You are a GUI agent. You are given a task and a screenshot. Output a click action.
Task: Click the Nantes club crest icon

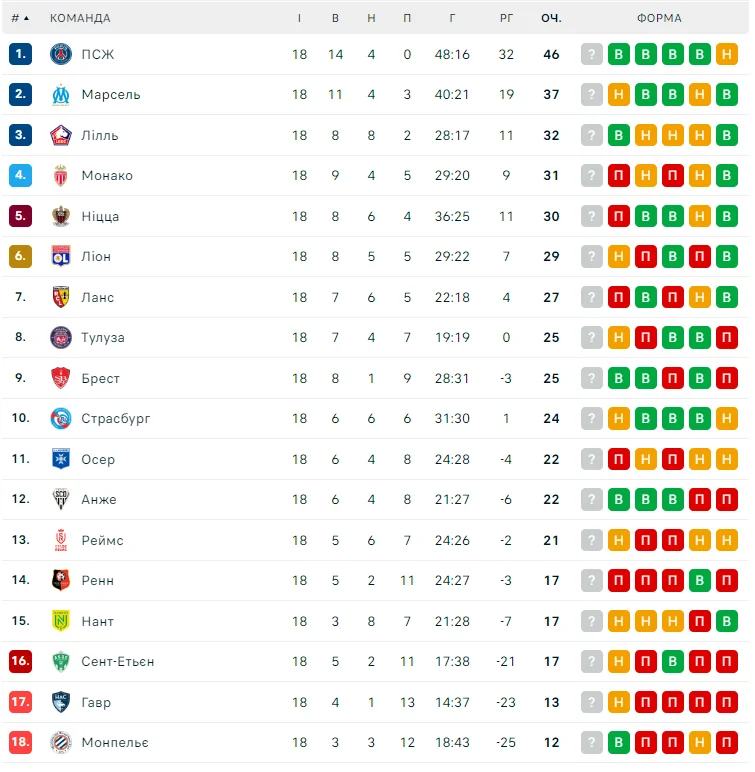[x=61, y=621]
